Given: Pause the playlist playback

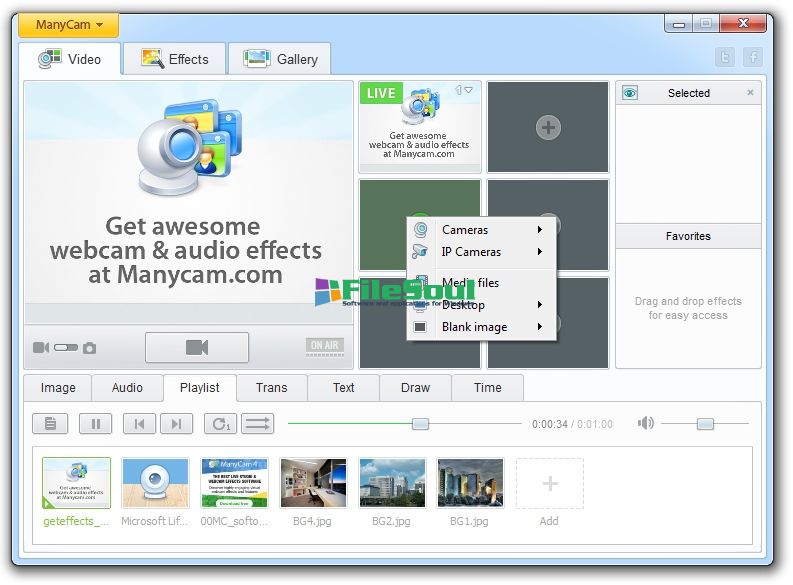Looking at the screenshot, I should point(95,424).
